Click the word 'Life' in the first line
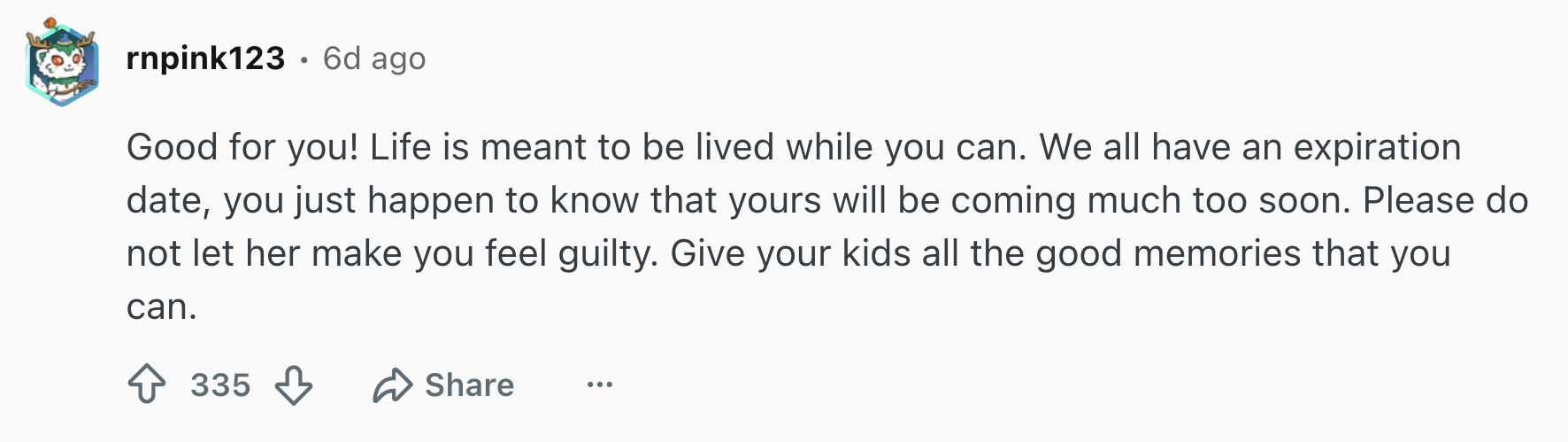 400,147
